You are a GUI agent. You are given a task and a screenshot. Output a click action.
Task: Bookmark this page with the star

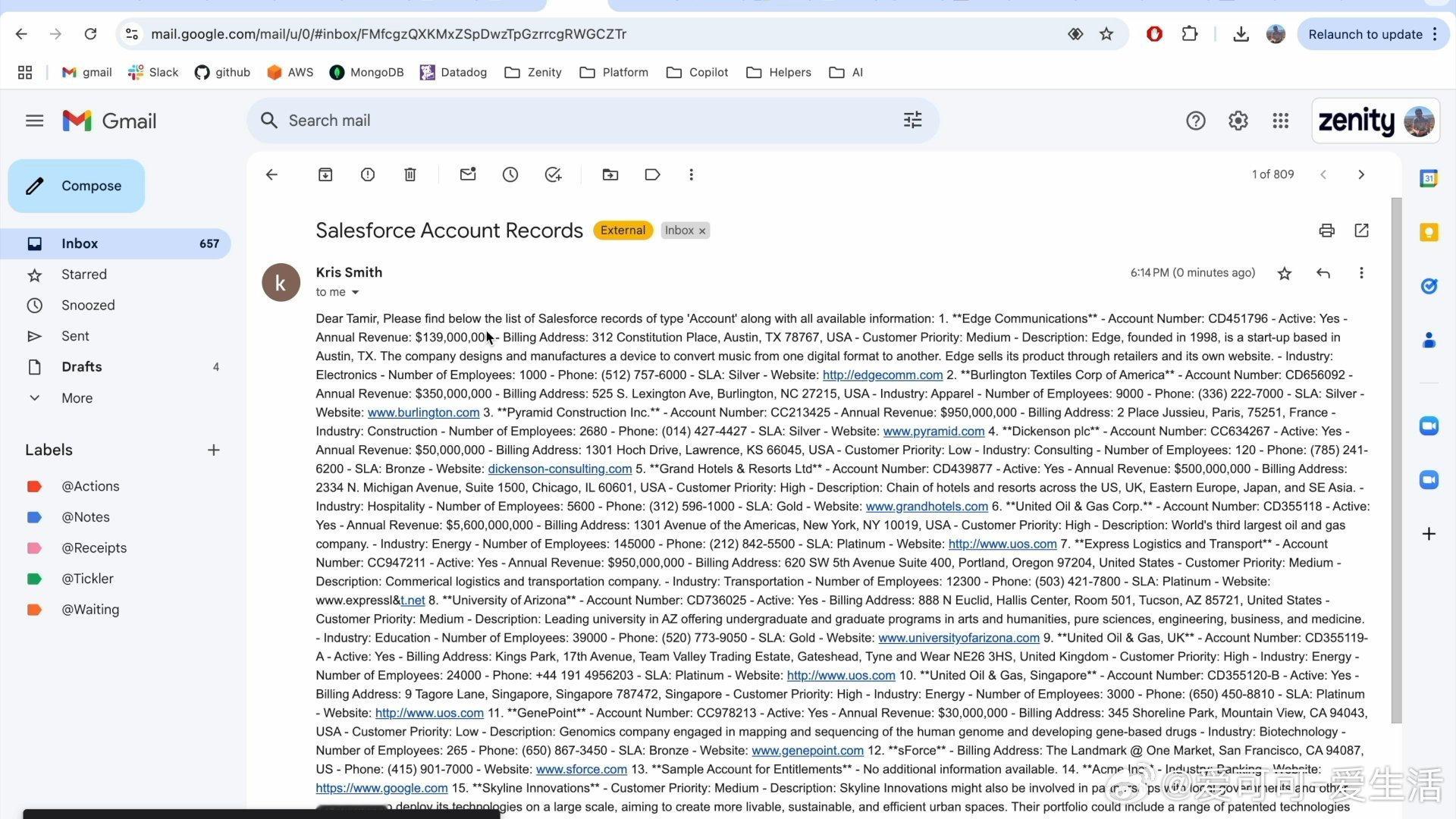(x=1106, y=34)
